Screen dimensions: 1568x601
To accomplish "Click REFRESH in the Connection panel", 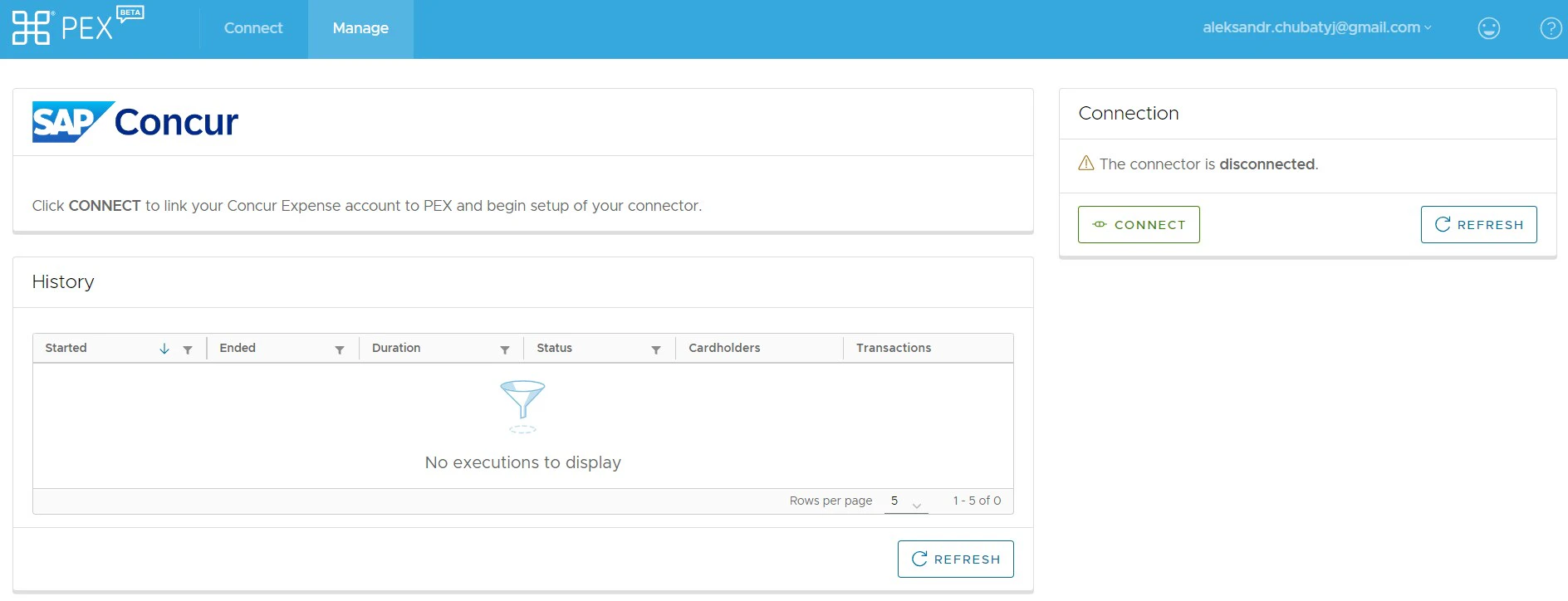I will 1479,224.
